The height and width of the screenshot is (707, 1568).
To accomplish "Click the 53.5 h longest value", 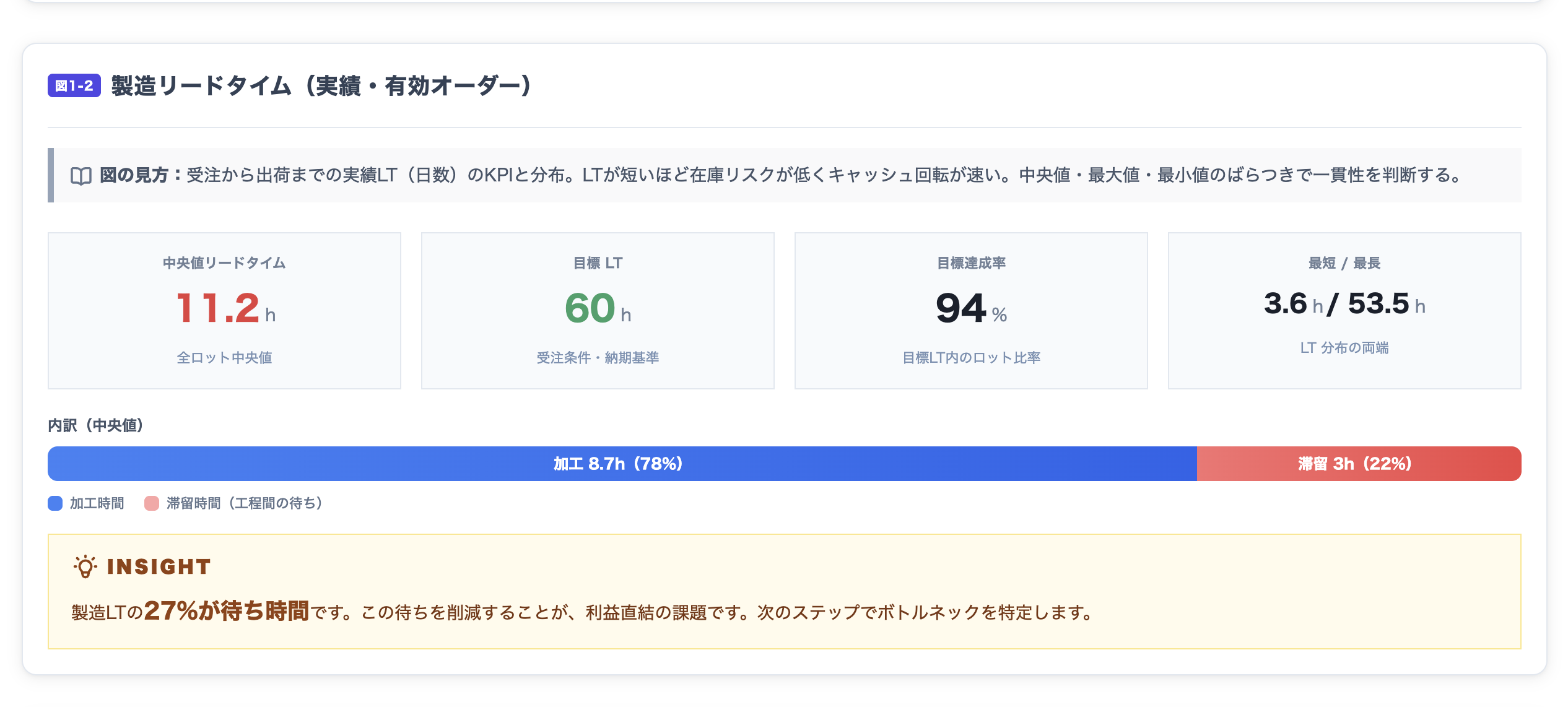I will click(1387, 304).
